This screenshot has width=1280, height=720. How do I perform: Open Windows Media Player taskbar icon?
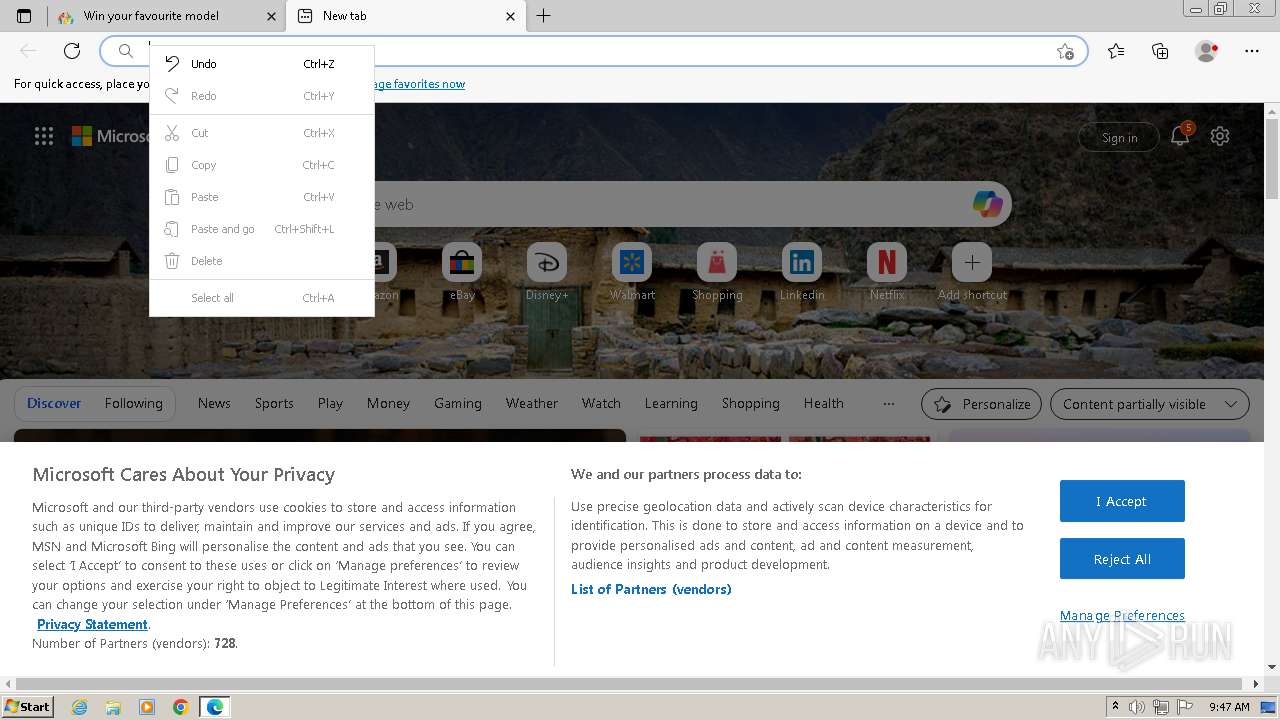[x=147, y=707]
